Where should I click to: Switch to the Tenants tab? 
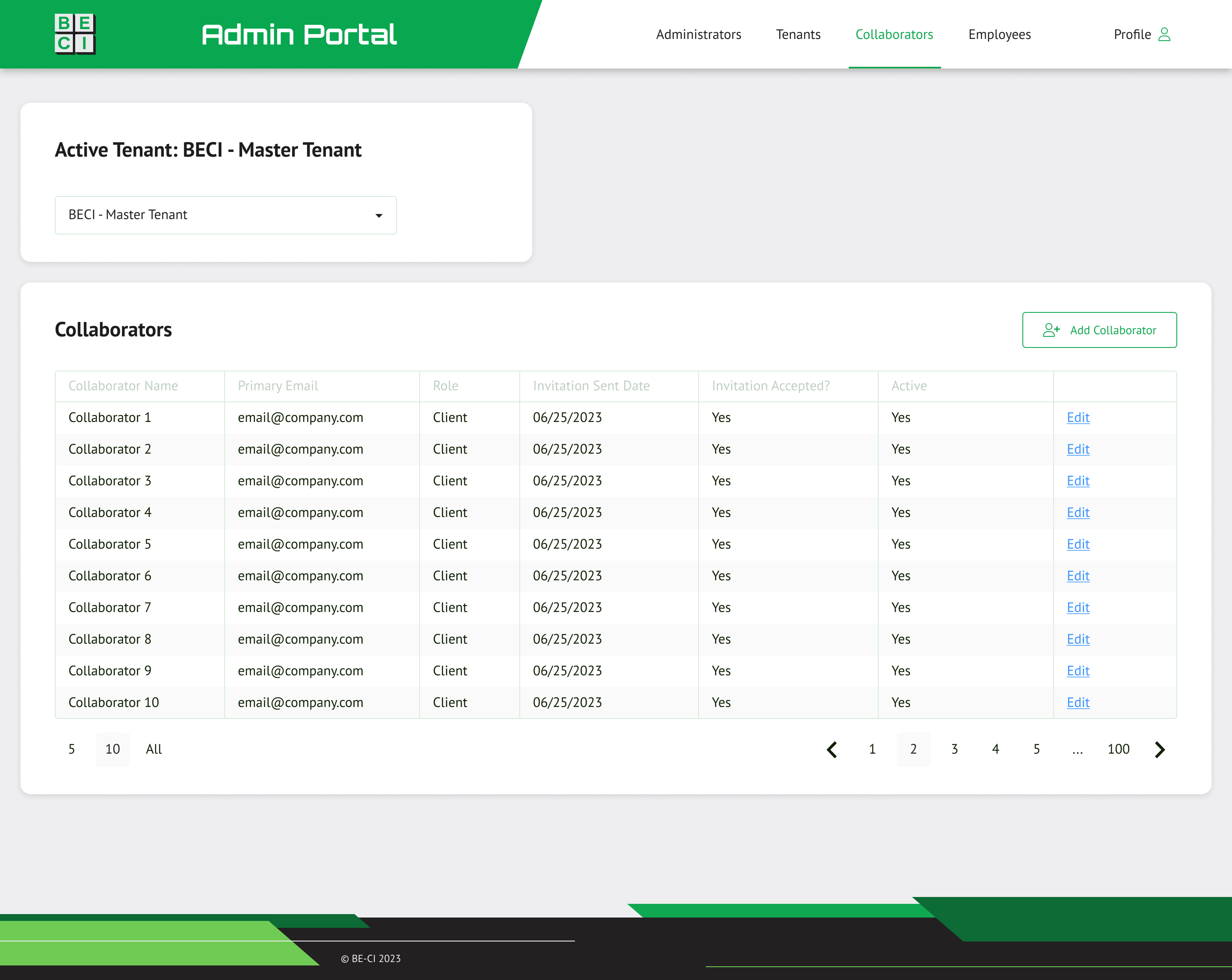point(798,34)
